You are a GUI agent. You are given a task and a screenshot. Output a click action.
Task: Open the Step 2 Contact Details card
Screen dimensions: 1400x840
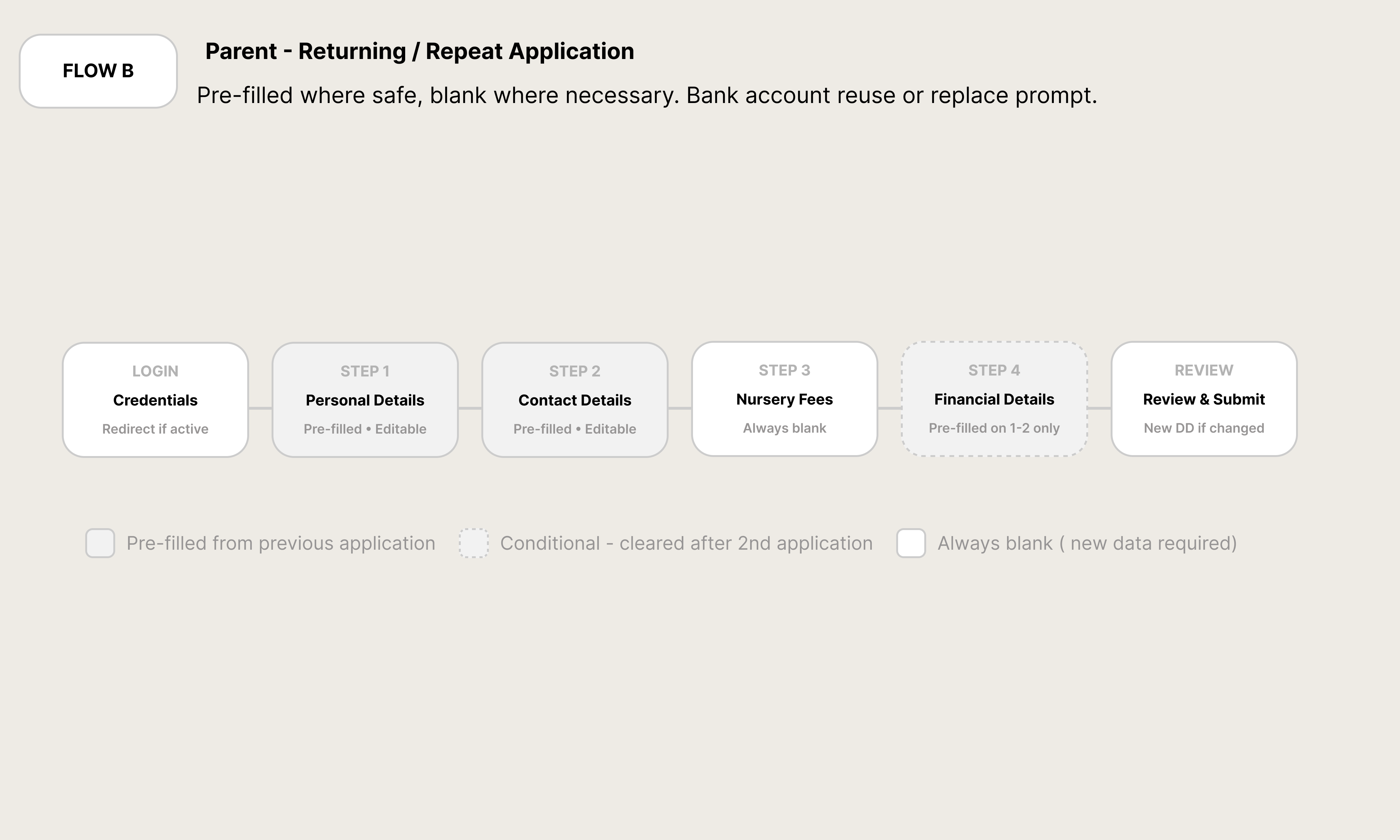(575, 400)
